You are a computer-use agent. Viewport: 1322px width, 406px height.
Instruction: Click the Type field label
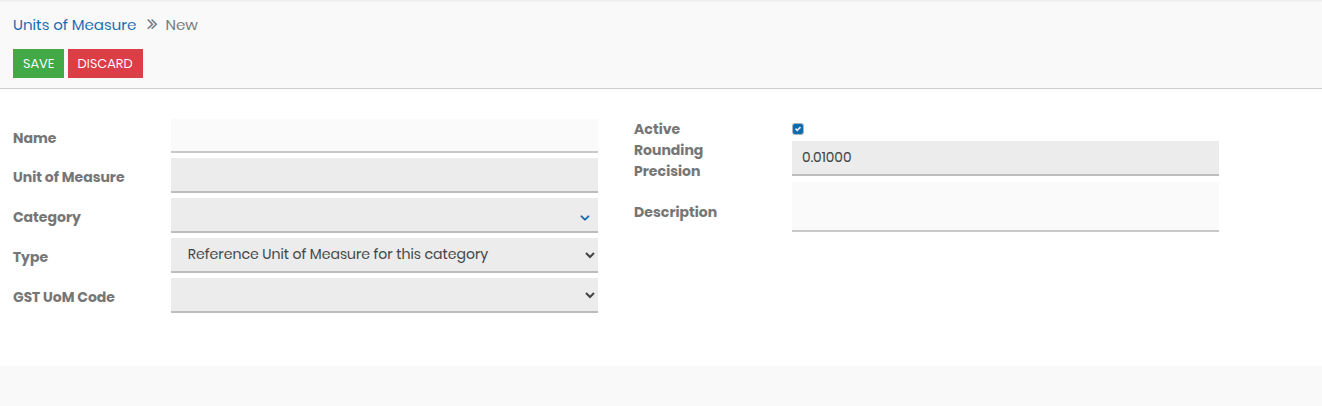[x=30, y=257]
